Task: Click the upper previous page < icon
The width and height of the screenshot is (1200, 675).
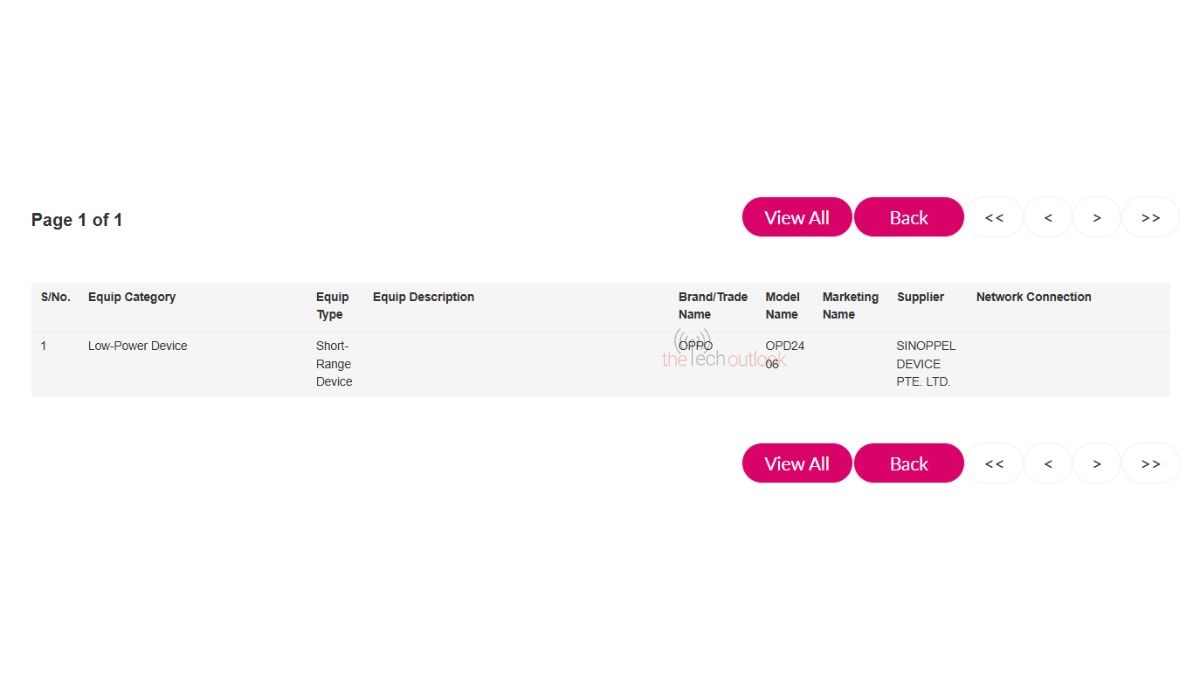Action: click(x=1048, y=217)
